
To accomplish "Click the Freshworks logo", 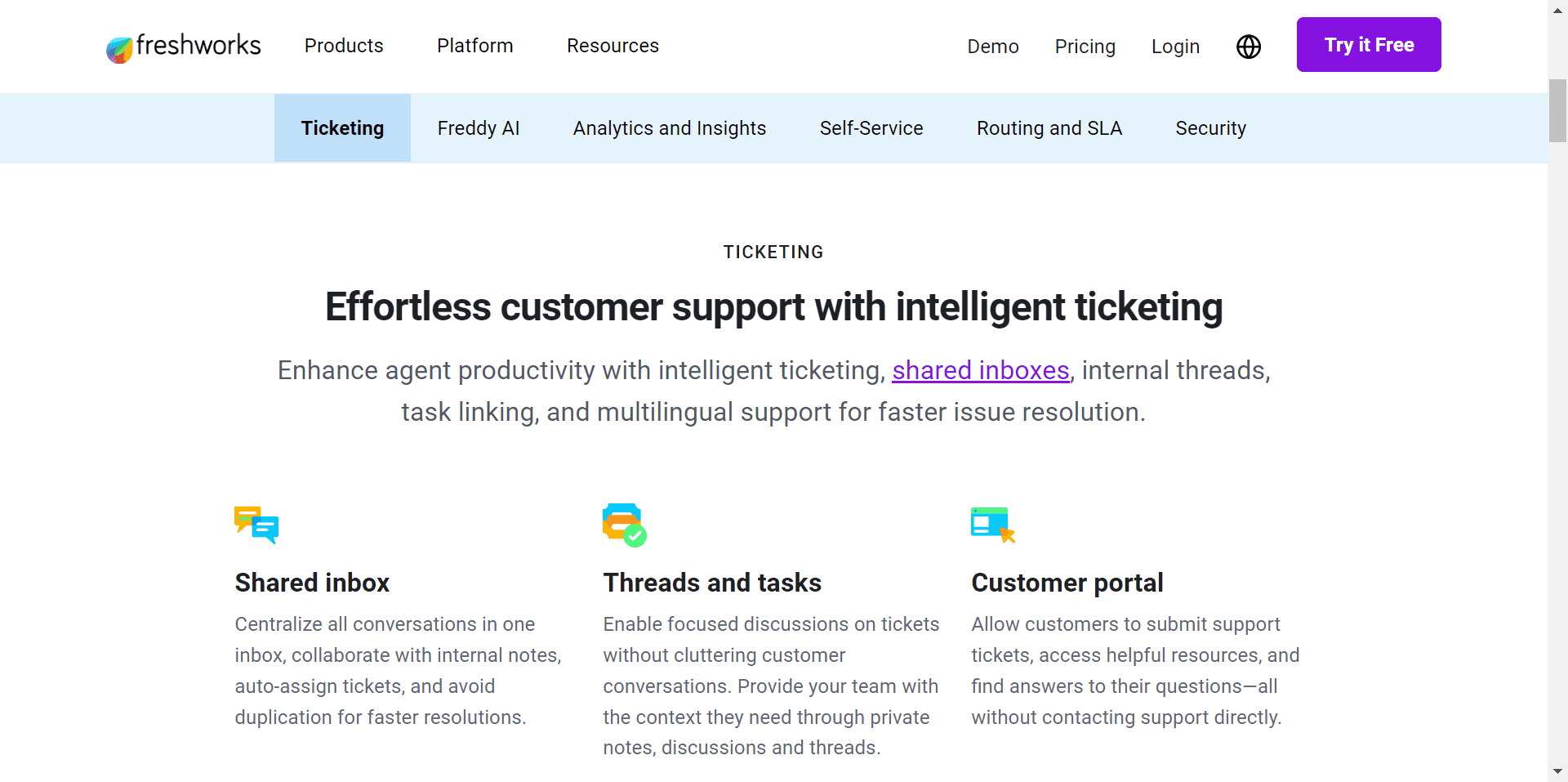I will [x=182, y=47].
